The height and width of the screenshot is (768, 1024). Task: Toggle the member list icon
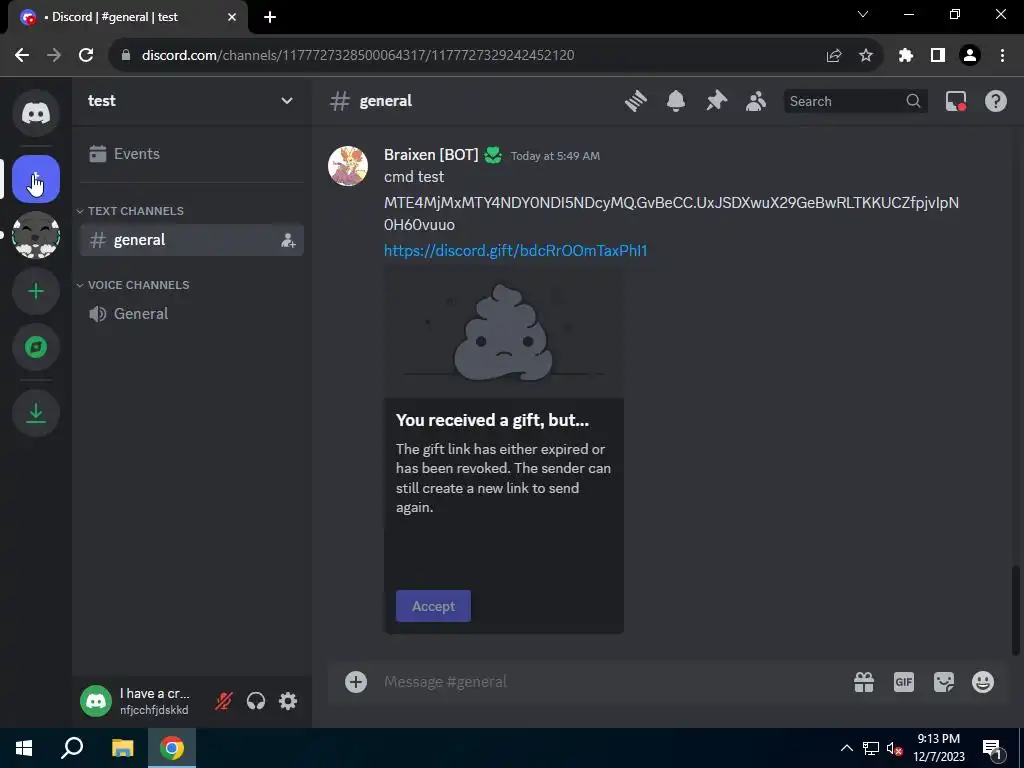[756, 101]
